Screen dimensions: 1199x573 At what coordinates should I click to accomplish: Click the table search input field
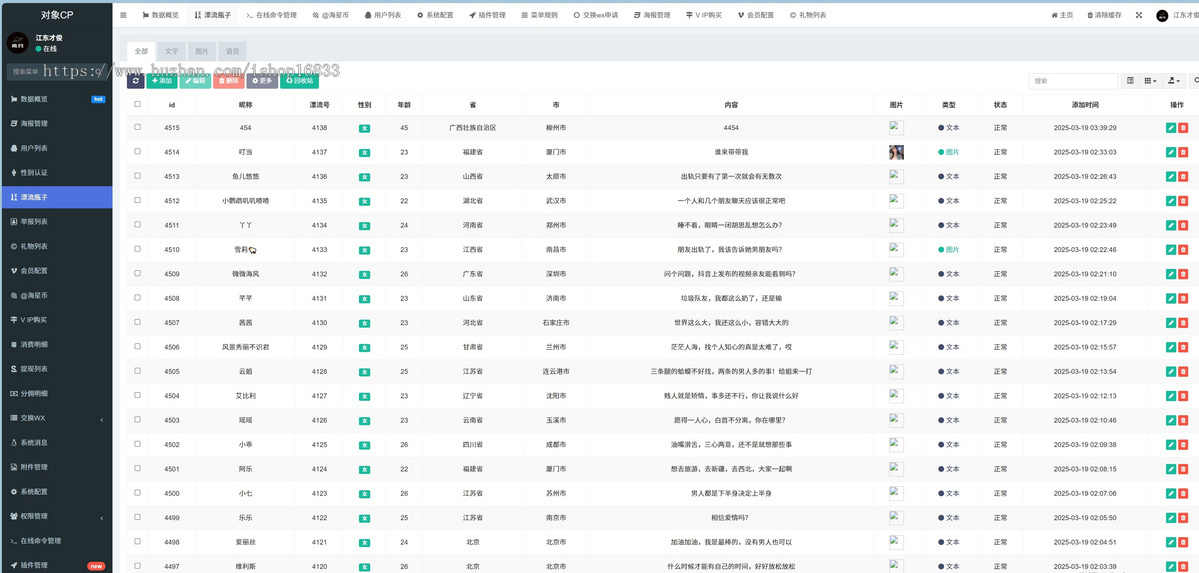click(1074, 80)
